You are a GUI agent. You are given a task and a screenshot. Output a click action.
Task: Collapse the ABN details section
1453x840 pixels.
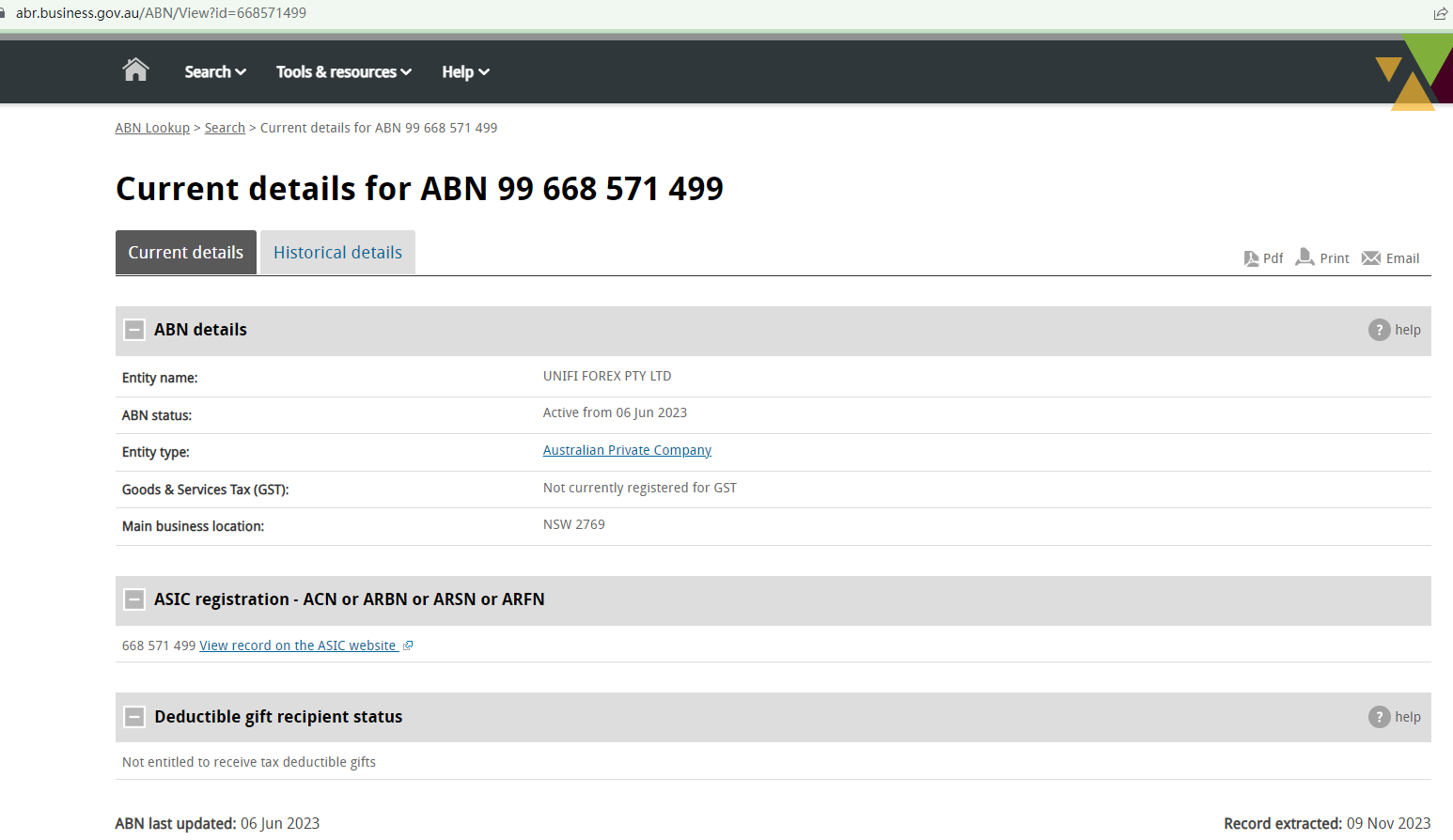click(x=134, y=330)
